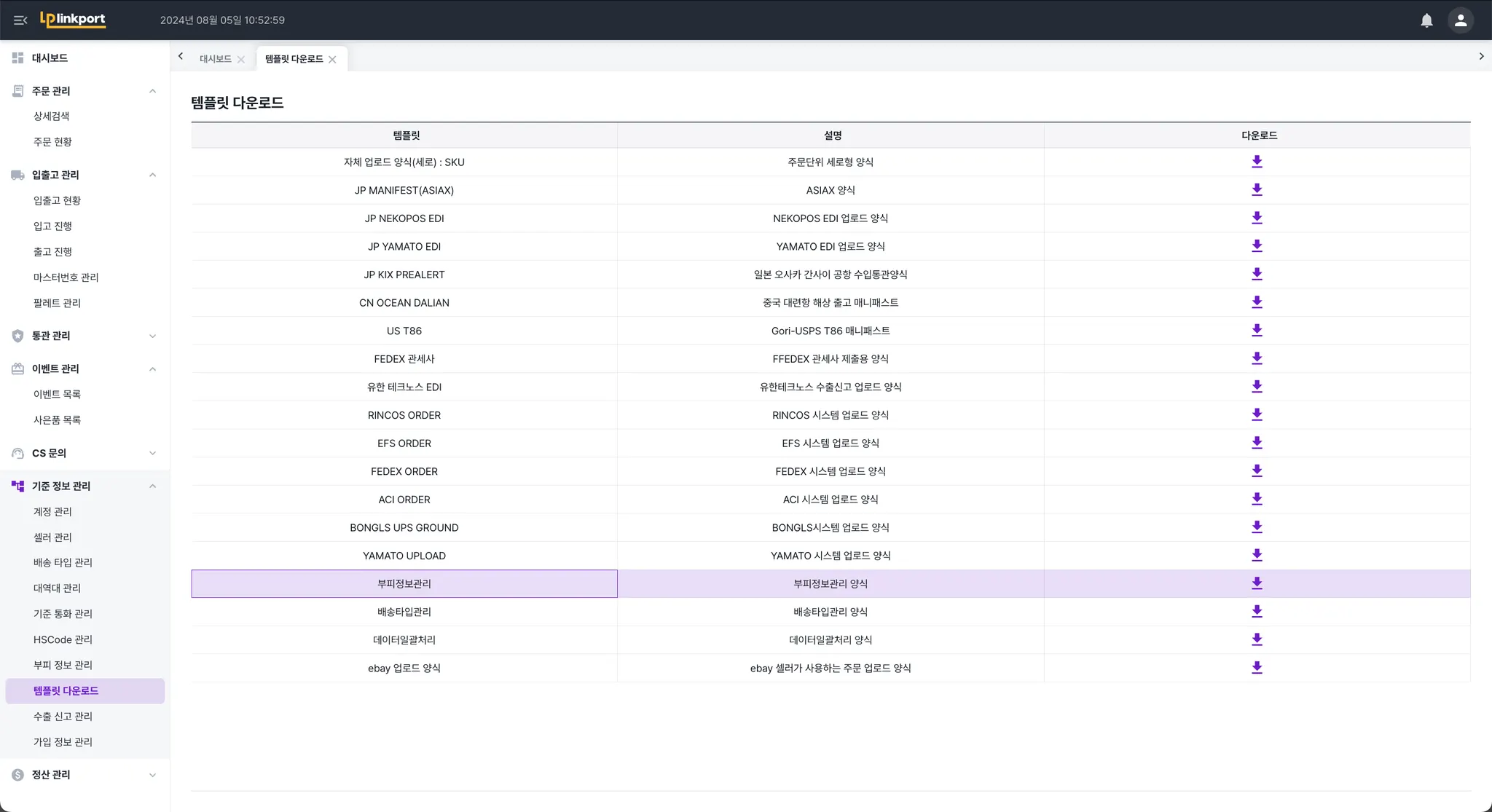Click download icon for US T86 row

point(1257,331)
